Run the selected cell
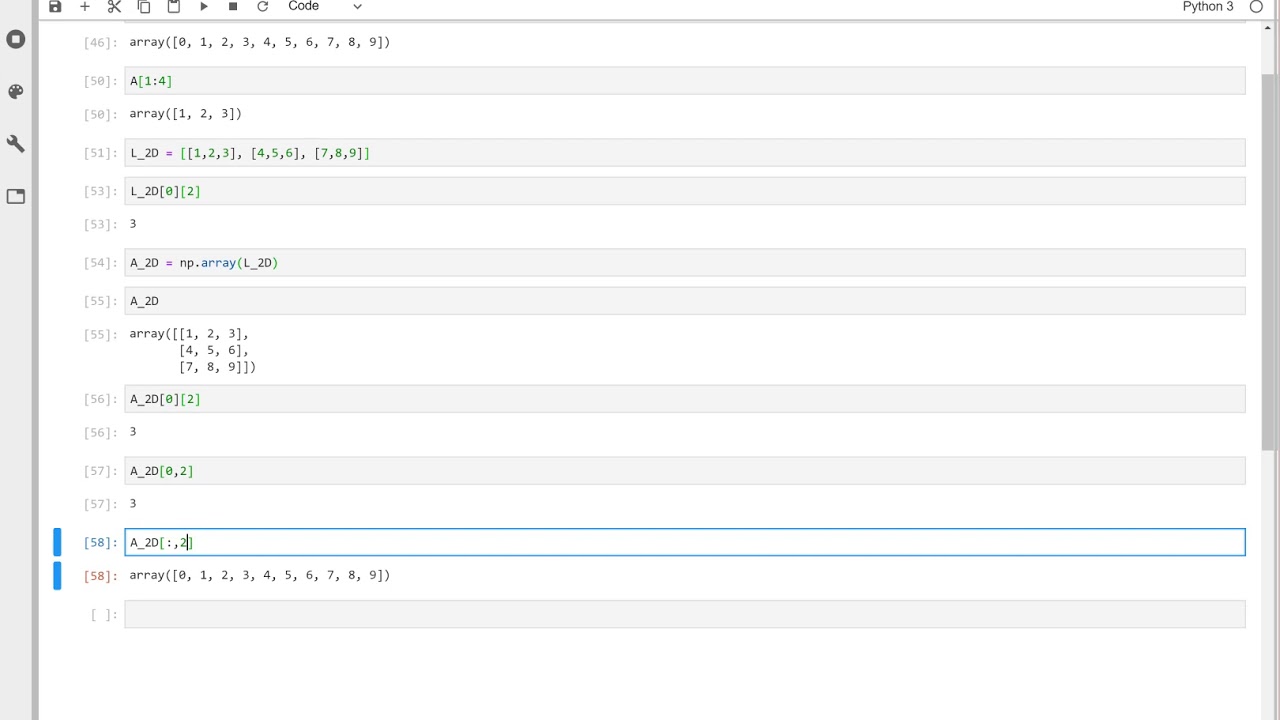This screenshot has height=720, width=1280. [204, 6]
